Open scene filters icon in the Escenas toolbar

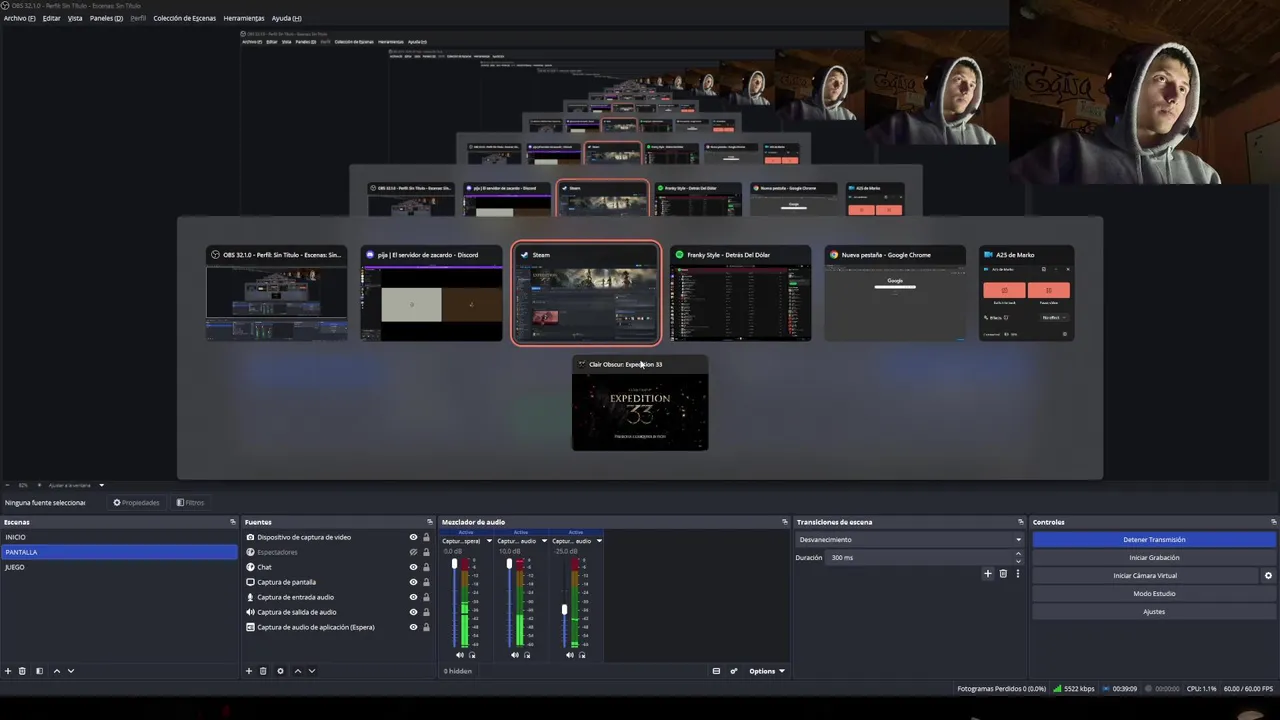pyautogui.click(x=39, y=671)
